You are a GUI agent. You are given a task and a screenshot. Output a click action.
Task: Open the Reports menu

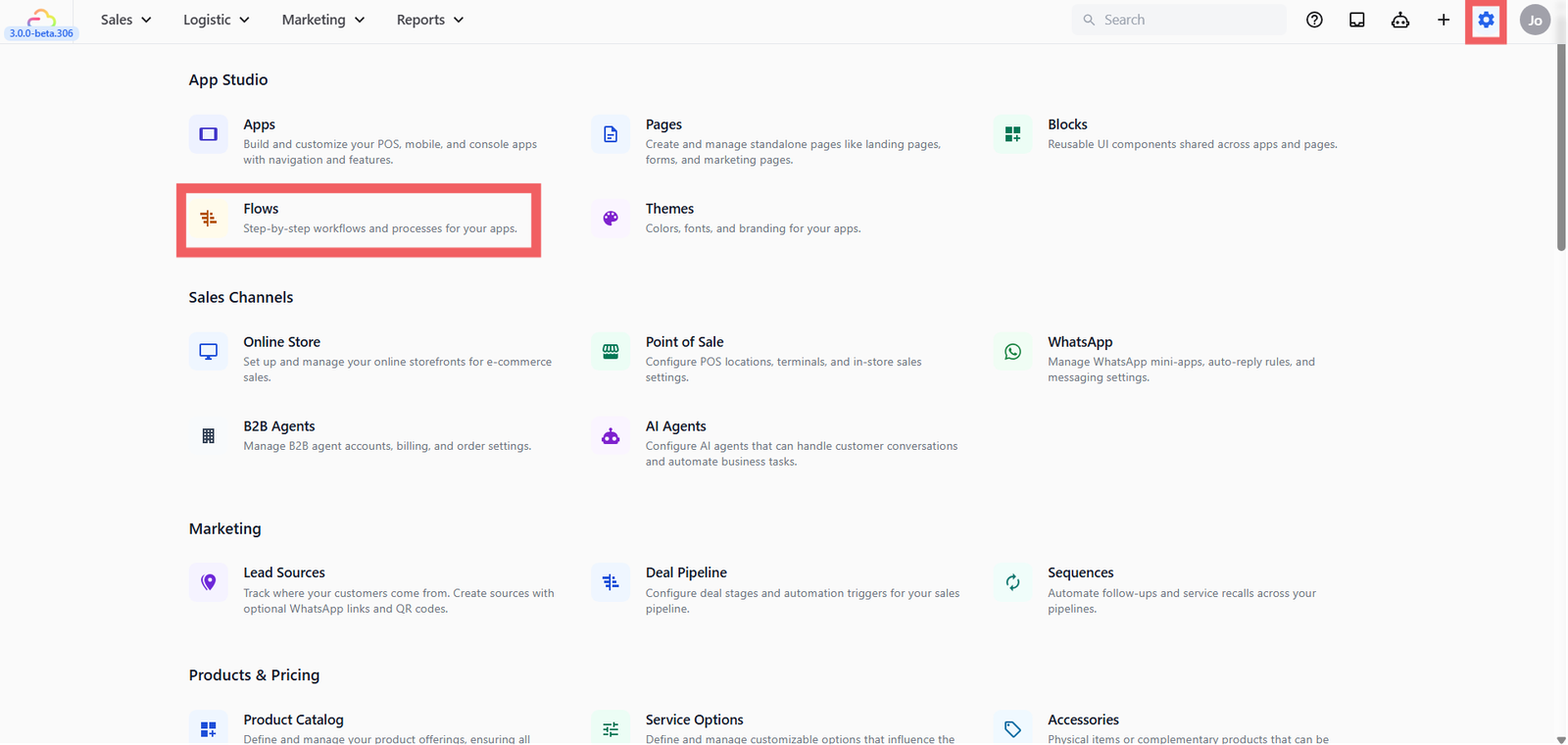430,20
